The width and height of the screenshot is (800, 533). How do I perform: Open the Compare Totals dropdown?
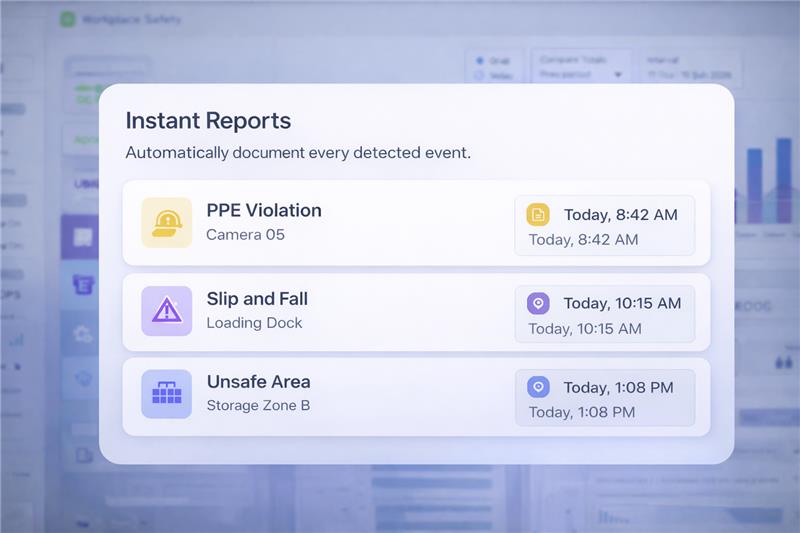[x=580, y=67]
